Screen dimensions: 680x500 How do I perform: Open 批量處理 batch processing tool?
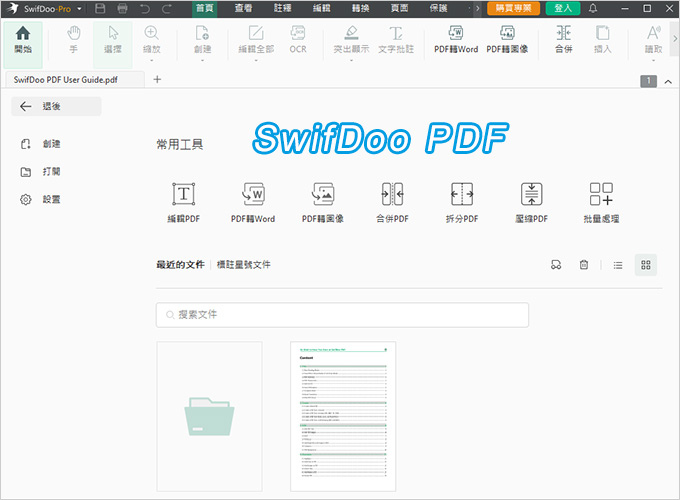(601, 203)
